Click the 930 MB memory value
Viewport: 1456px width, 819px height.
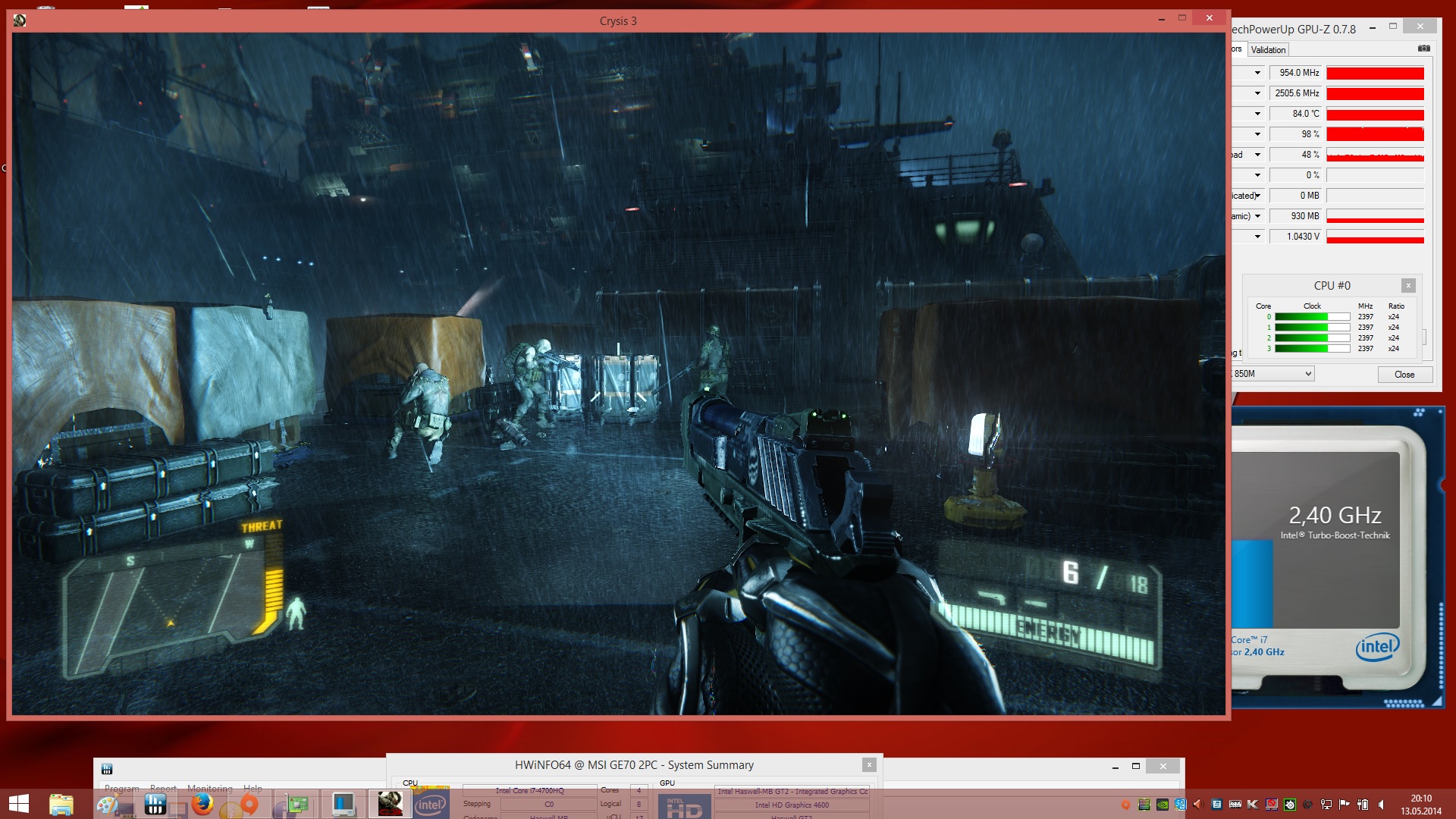coord(1295,216)
